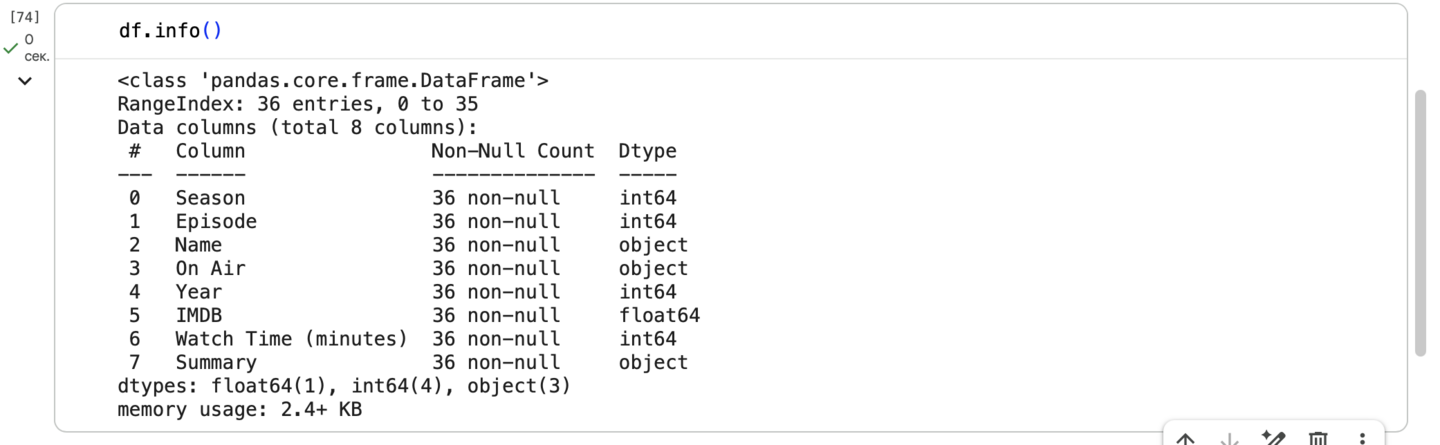Move the cell up with arrow icon
This screenshot has height=445, width=1440.
(1185, 438)
